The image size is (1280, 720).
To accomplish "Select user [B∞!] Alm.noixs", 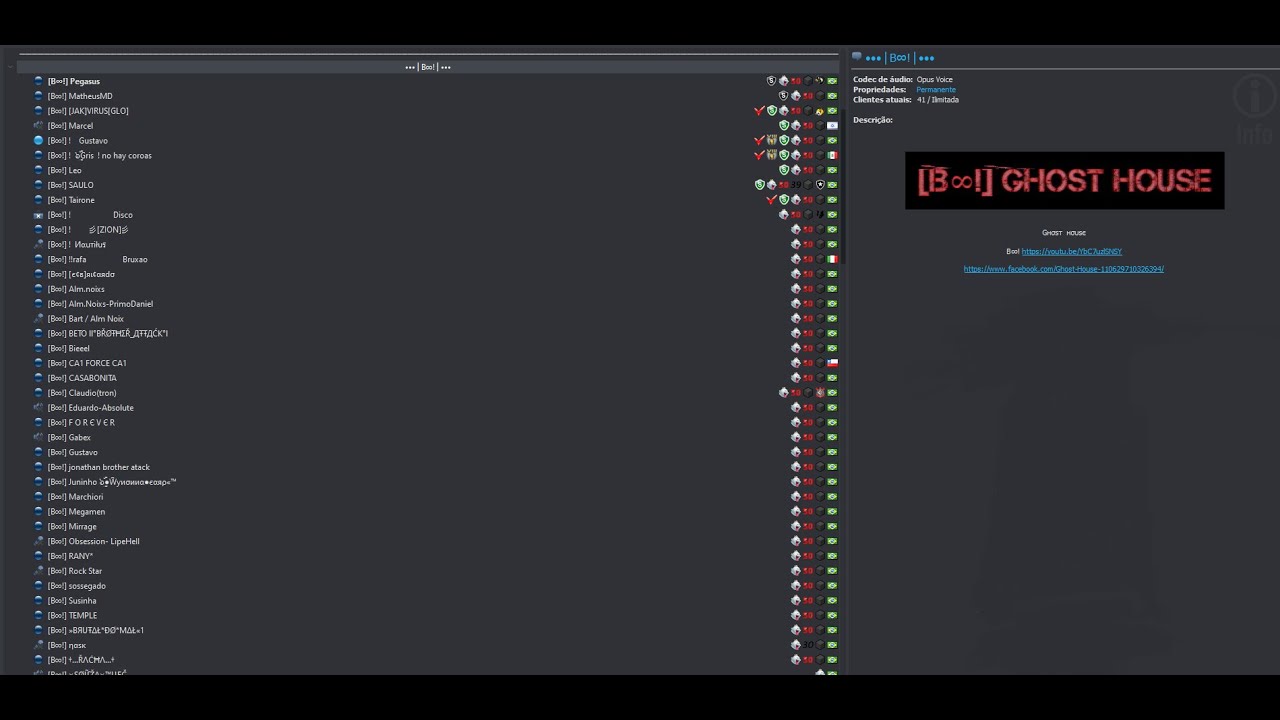I will pos(76,289).
